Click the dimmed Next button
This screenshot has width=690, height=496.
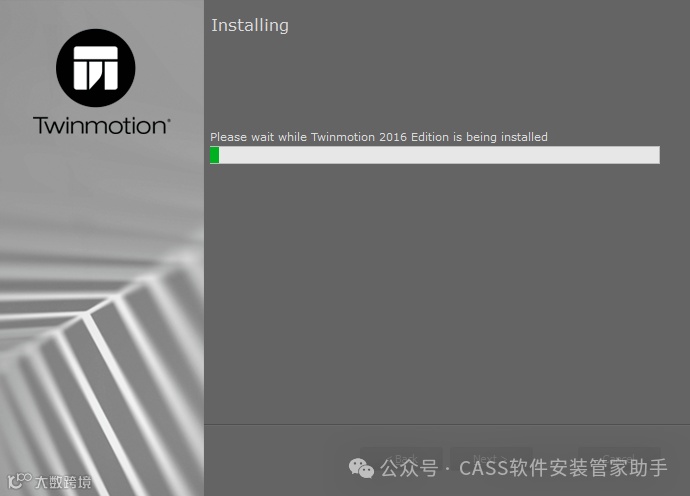491,459
